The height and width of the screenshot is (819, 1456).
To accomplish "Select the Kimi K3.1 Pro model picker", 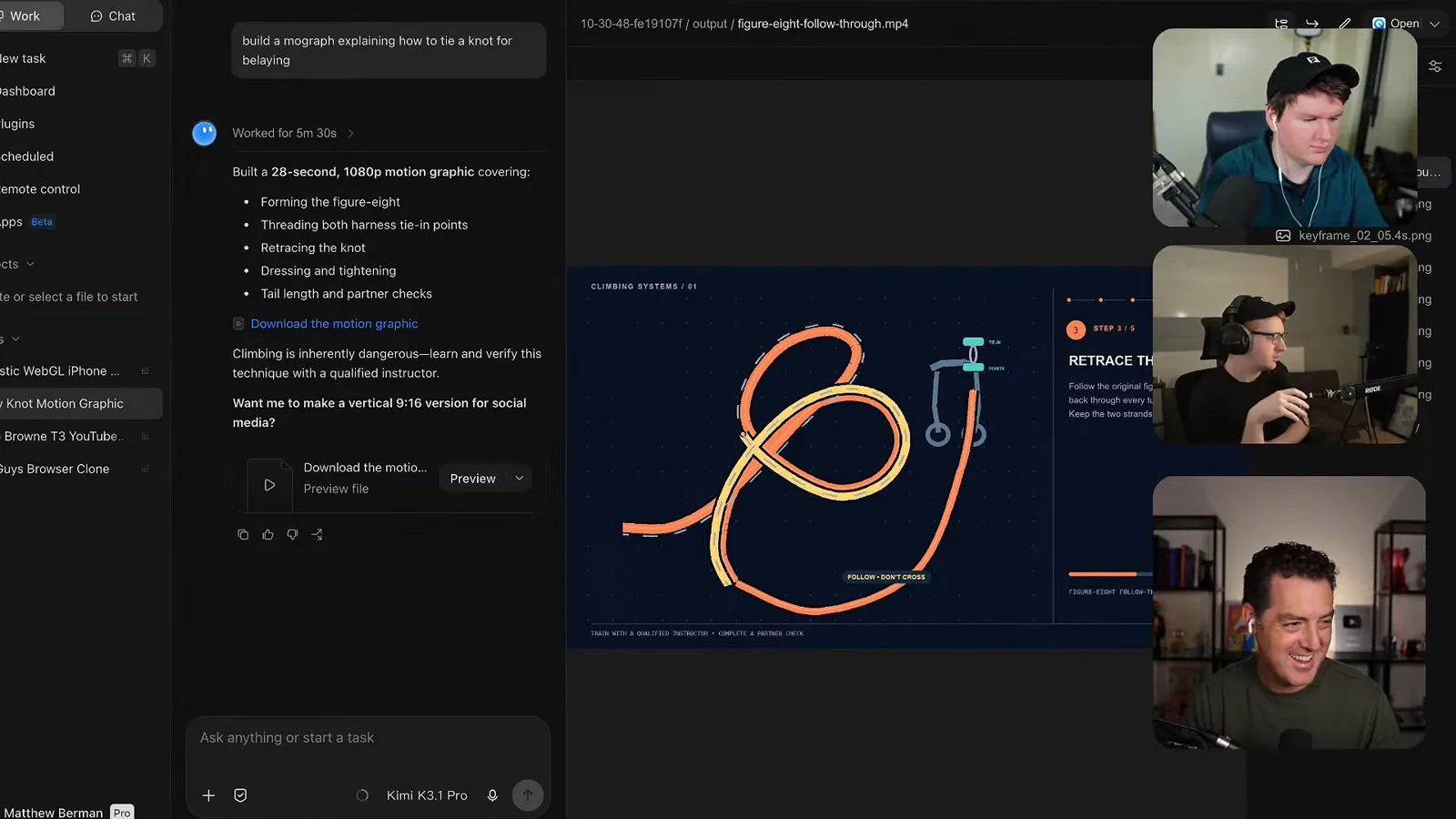I will point(427,795).
